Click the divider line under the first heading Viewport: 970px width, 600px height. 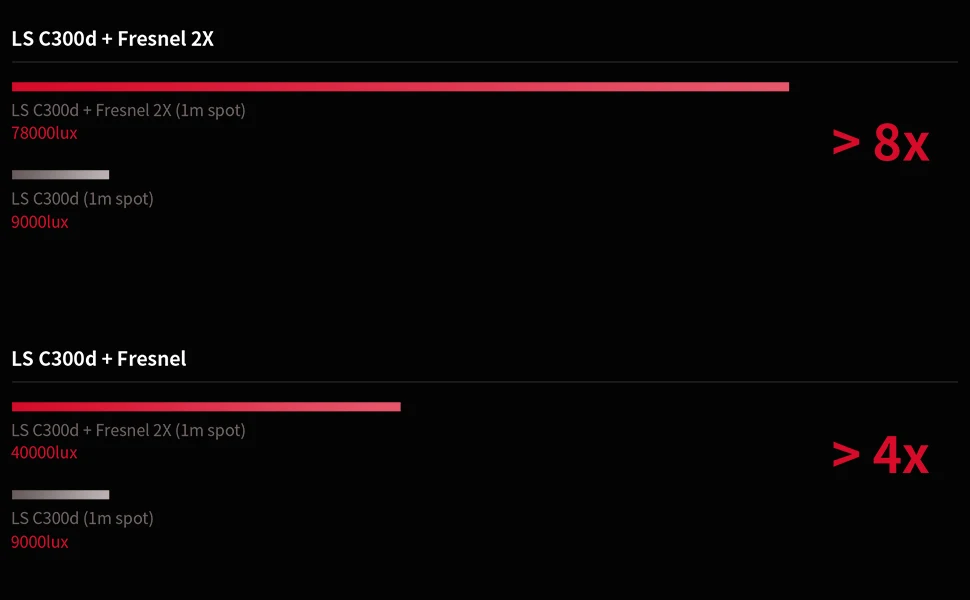pos(485,62)
